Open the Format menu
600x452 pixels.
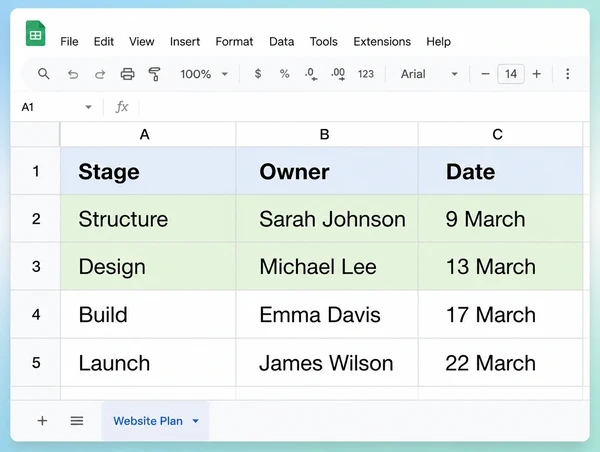coord(234,41)
